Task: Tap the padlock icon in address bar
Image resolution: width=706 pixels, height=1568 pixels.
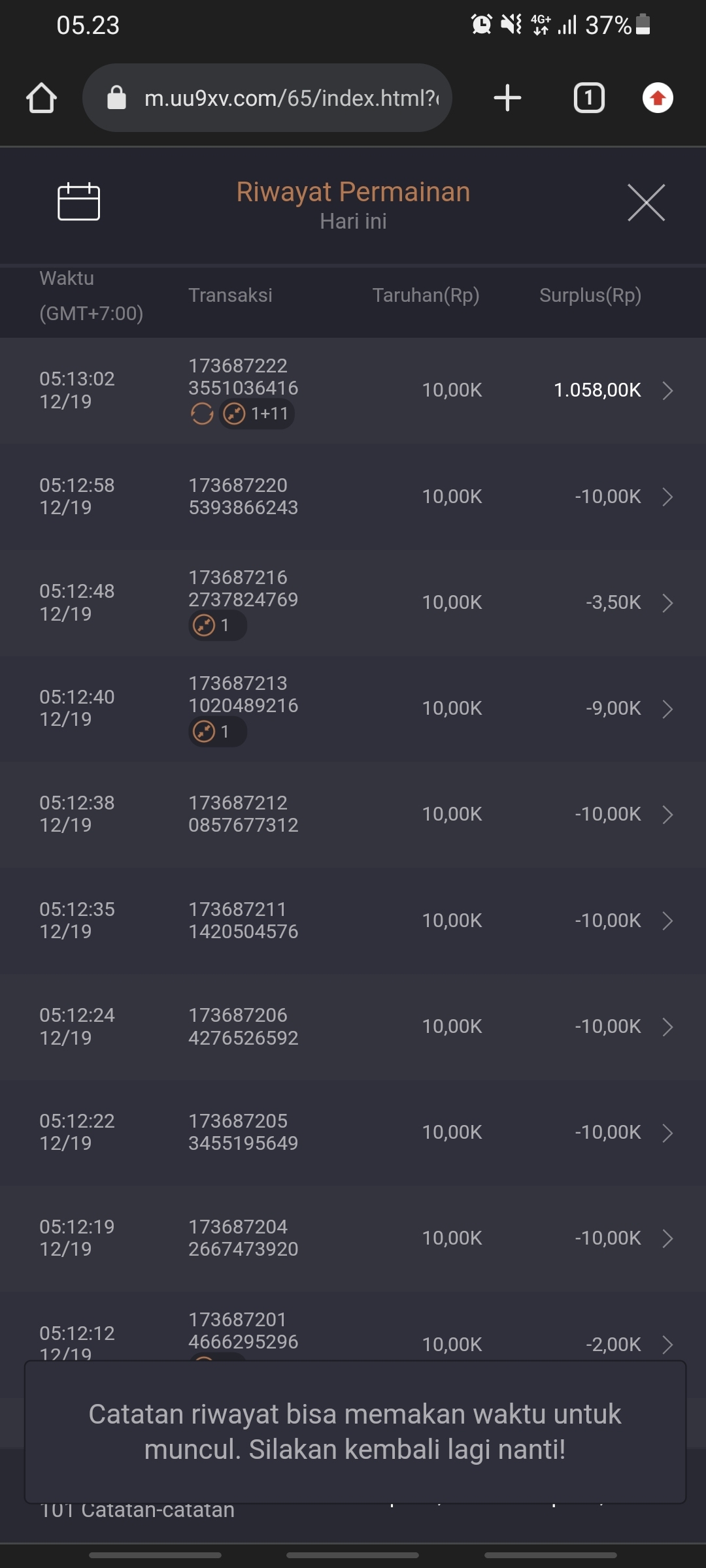Action: point(116,98)
